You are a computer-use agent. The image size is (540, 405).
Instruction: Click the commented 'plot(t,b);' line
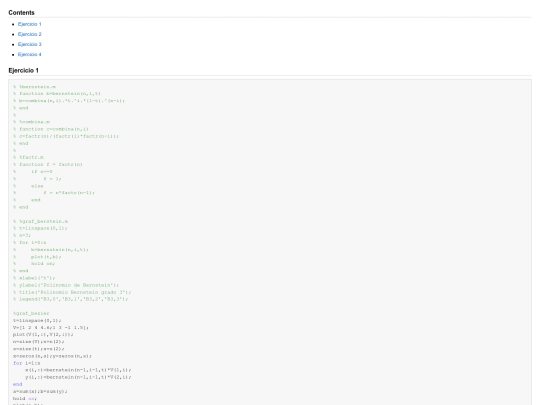pos(37,257)
